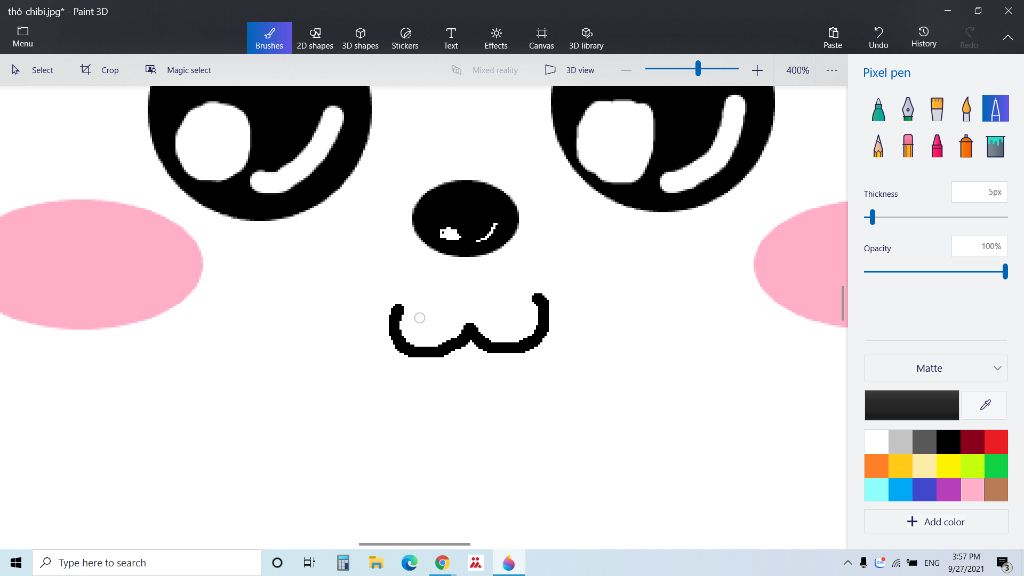
Task: Click the vertical canvas scrollbar
Action: click(842, 303)
